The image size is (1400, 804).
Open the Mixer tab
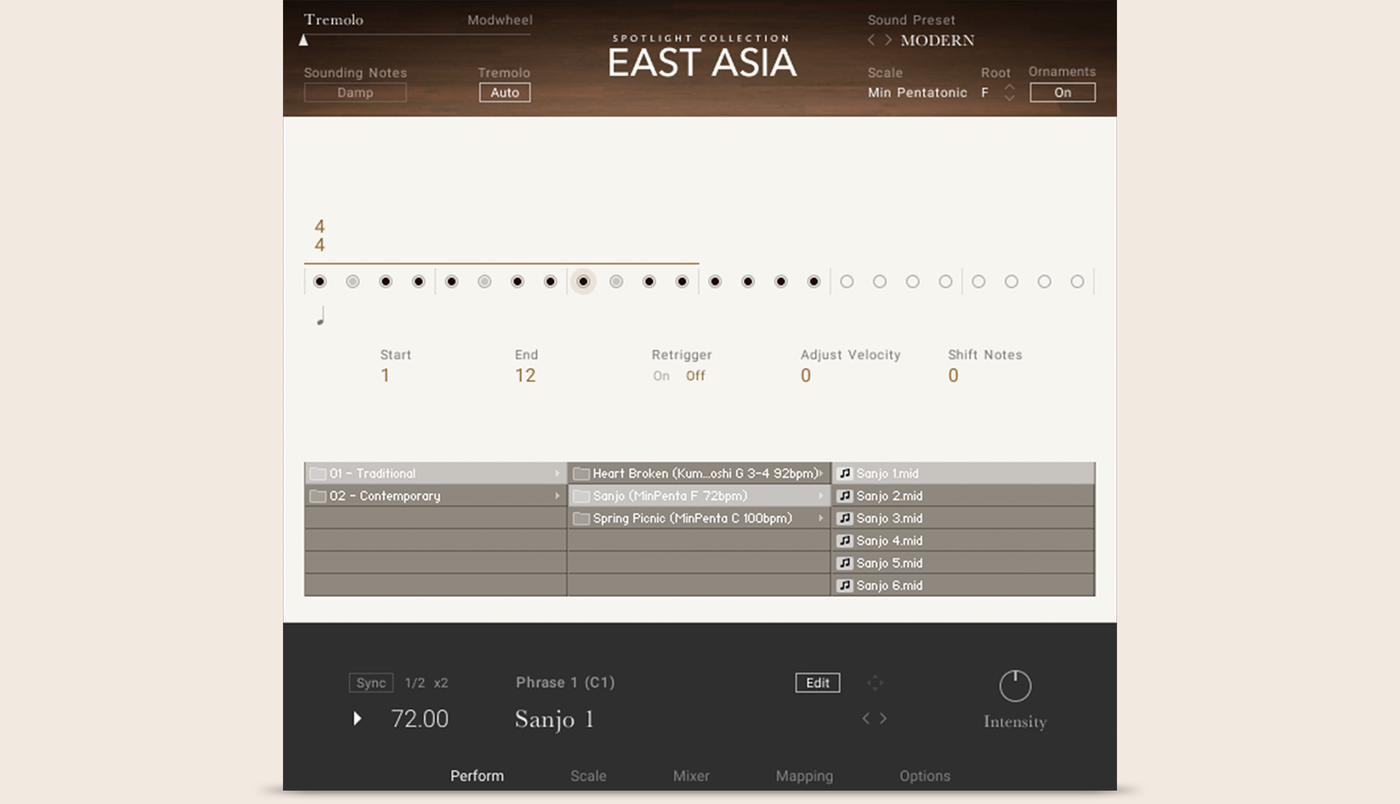click(x=691, y=776)
